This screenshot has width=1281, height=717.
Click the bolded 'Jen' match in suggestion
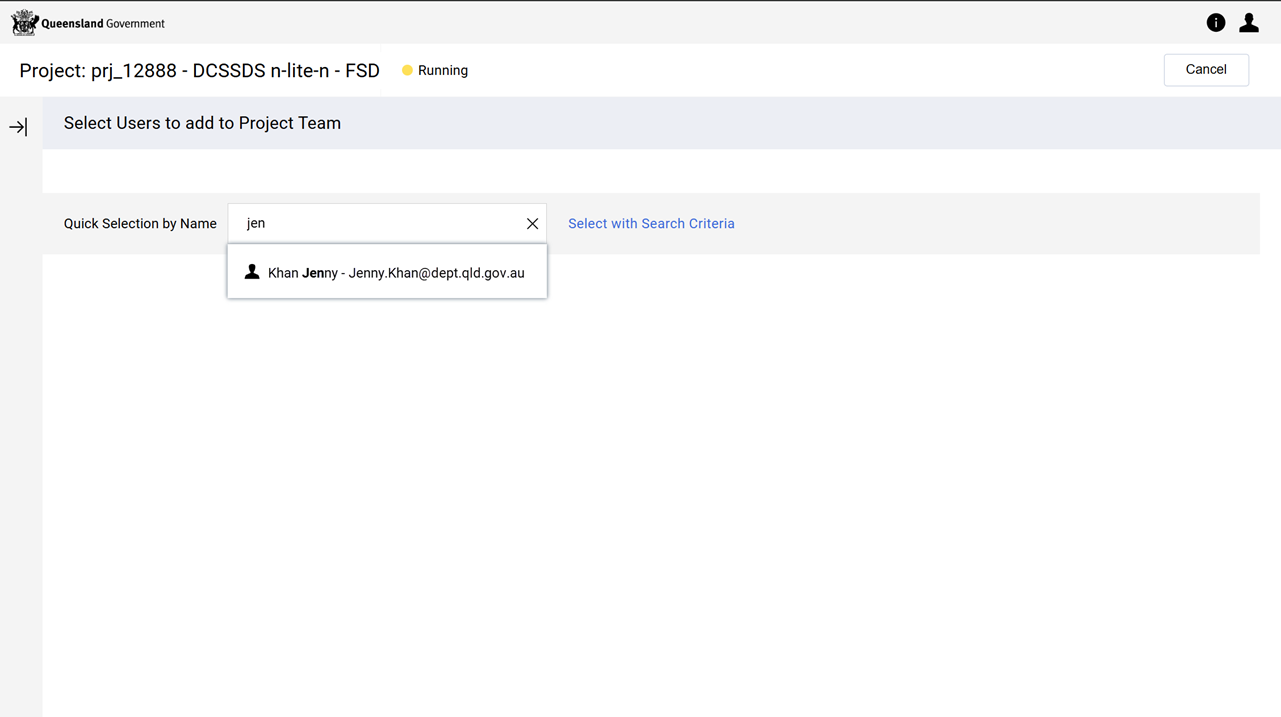[313, 273]
